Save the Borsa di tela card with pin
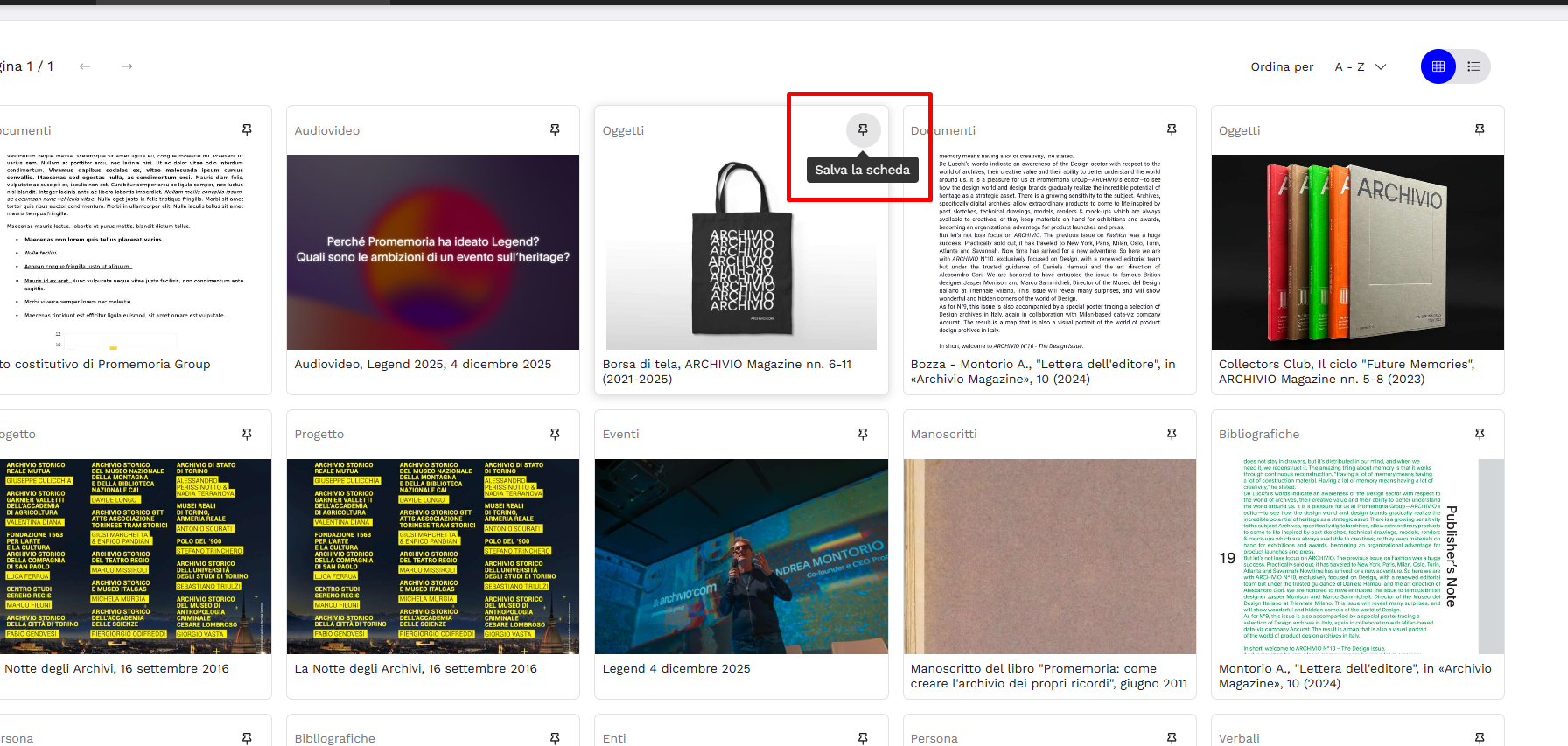The image size is (1568, 746). 863,130
